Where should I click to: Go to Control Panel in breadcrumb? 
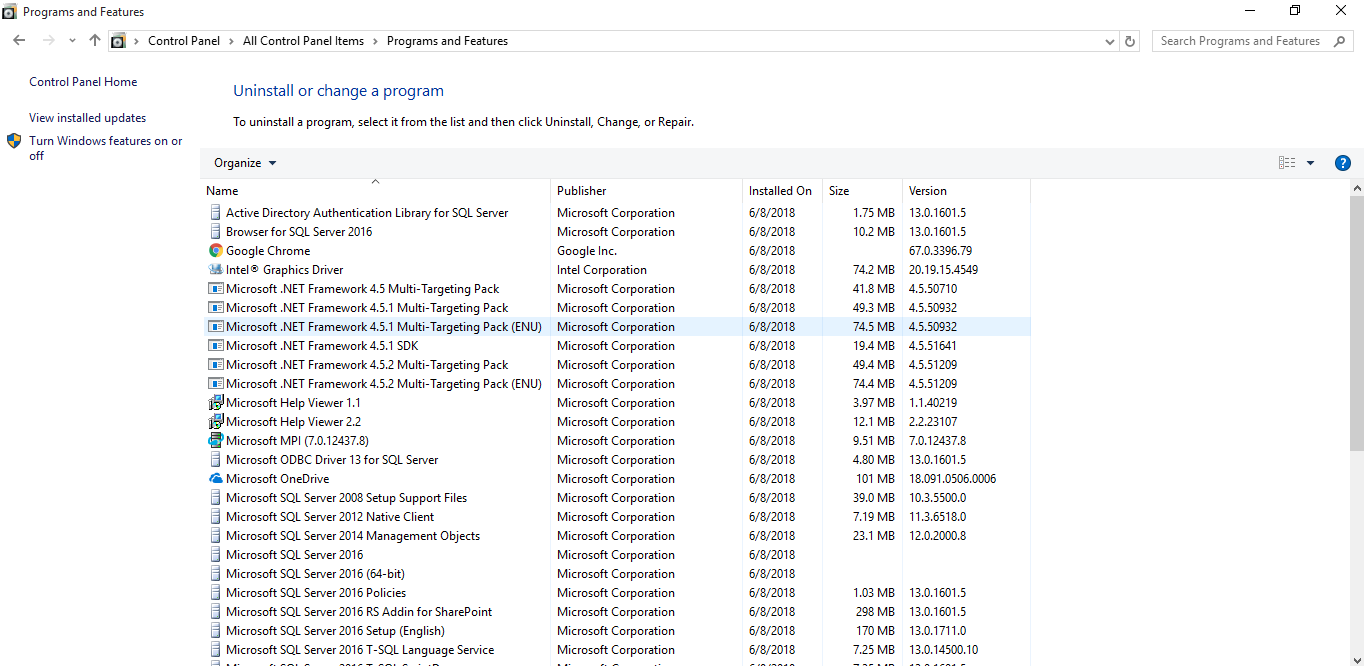[184, 41]
